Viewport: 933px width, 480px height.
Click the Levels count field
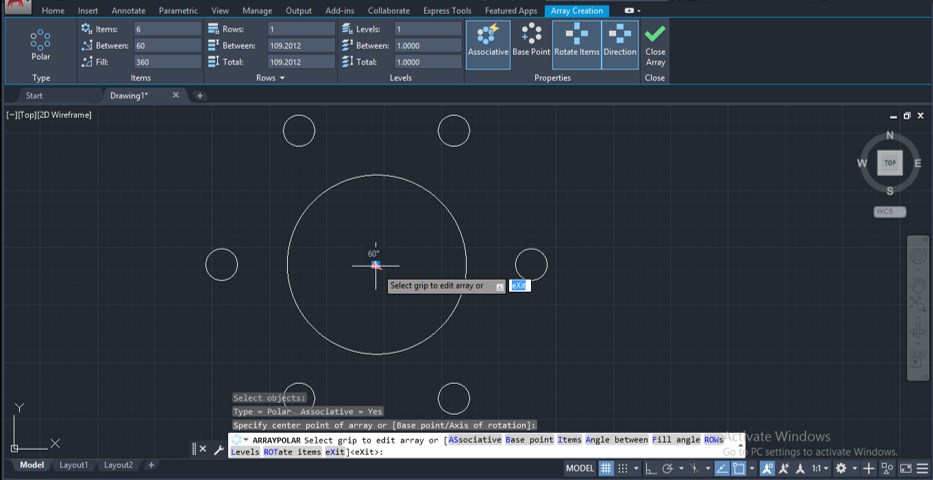coord(428,29)
